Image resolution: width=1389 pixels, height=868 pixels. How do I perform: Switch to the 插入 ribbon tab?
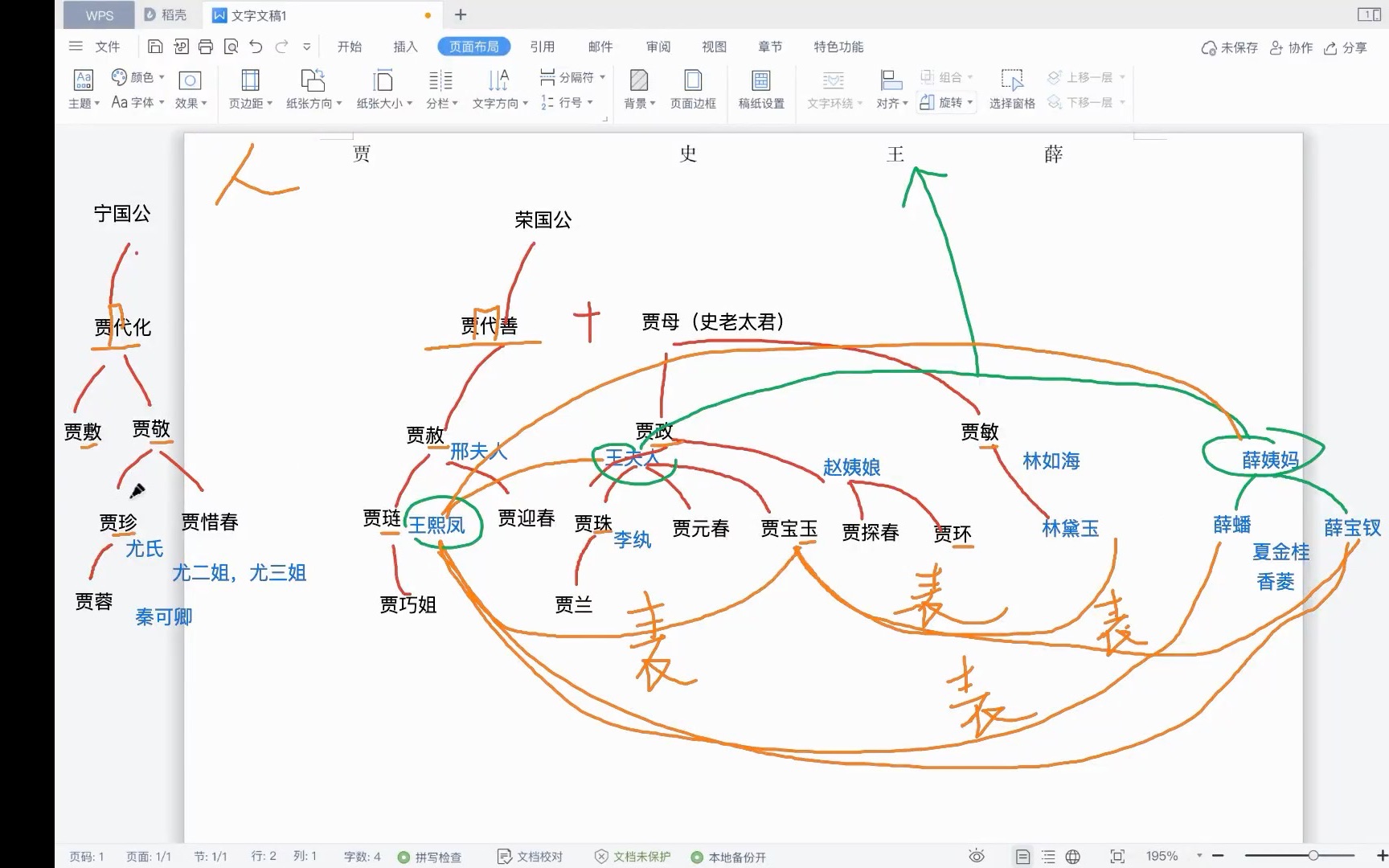pyautogui.click(x=405, y=47)
